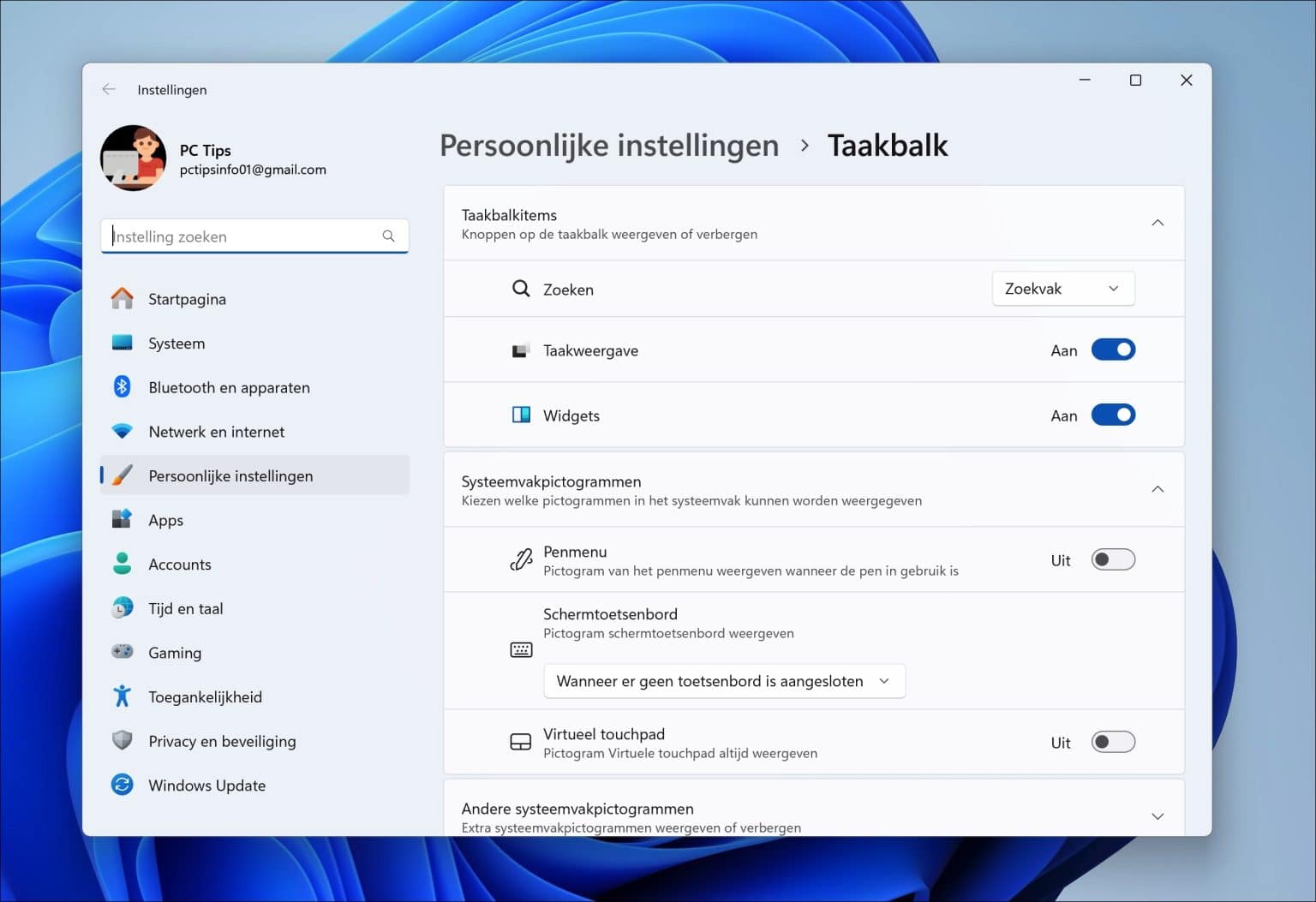Collapse the Taakbalkitems section
This screenshot has height=902, width=1316.
pos(1157,223)
